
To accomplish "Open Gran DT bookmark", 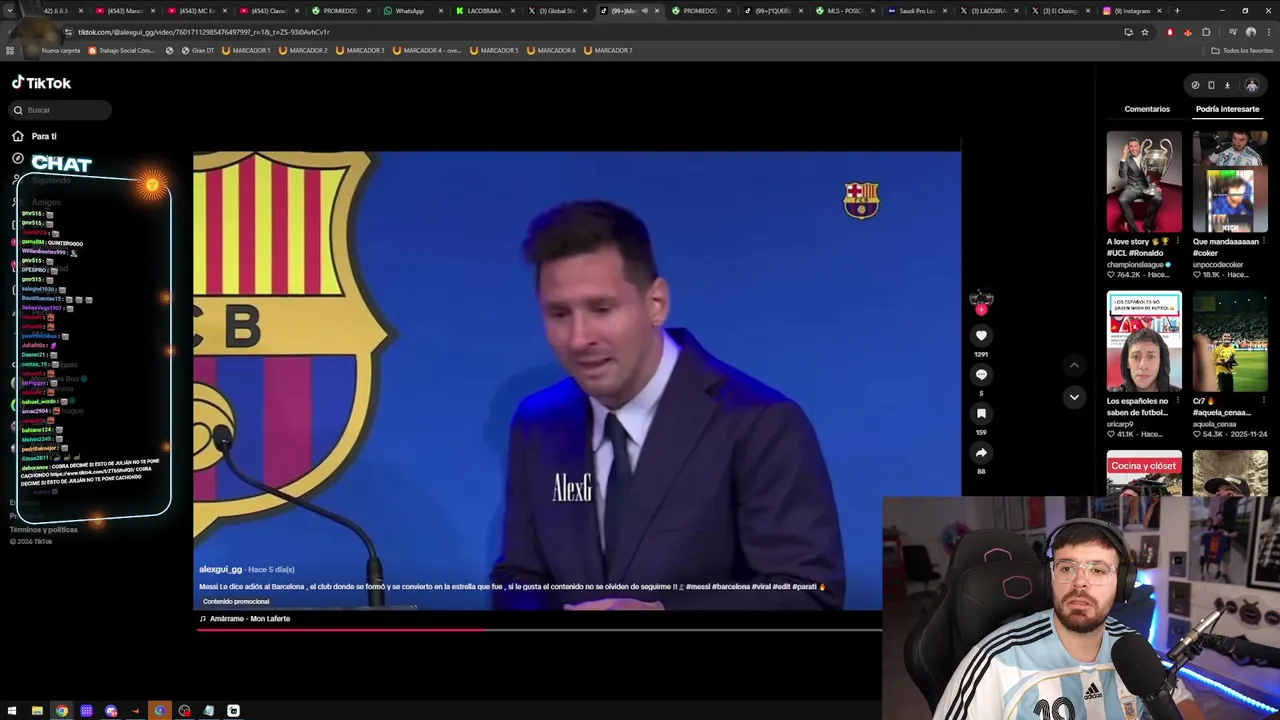I will 197,50.
